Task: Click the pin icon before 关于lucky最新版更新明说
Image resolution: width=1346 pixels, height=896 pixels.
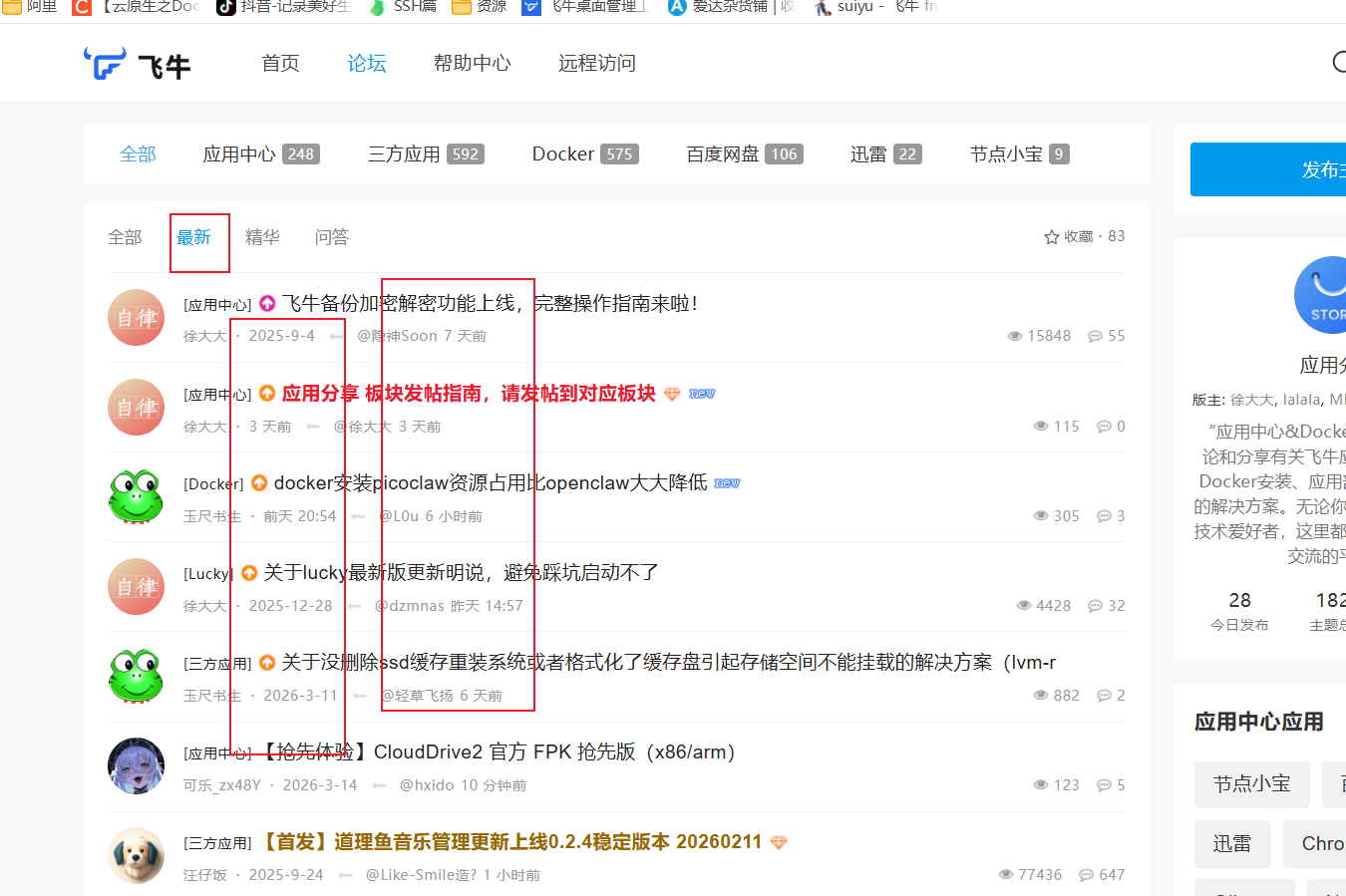Action: pyautogui.click(x=249, y=572)
